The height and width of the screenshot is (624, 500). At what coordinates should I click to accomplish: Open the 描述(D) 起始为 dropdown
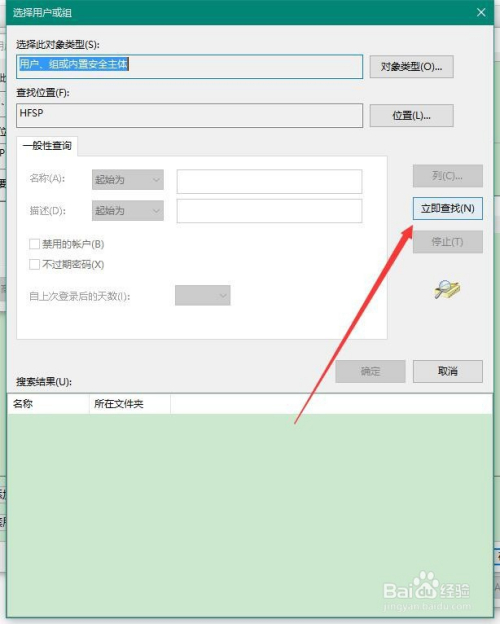click(128, 211)
